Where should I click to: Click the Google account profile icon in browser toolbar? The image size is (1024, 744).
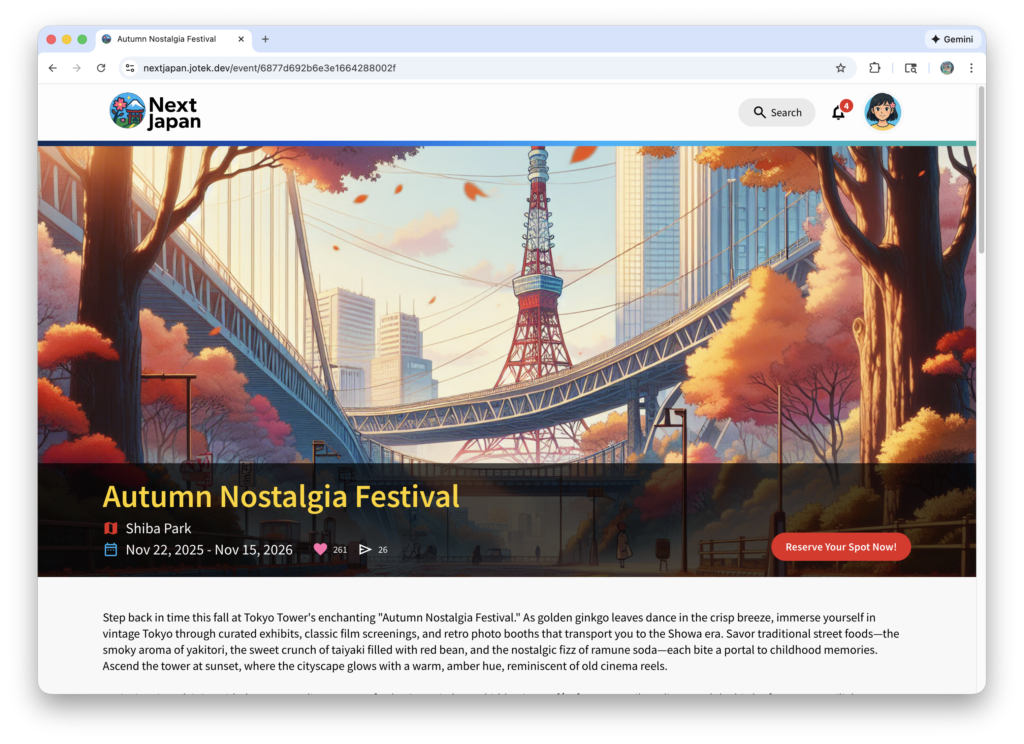click(946, 67)
